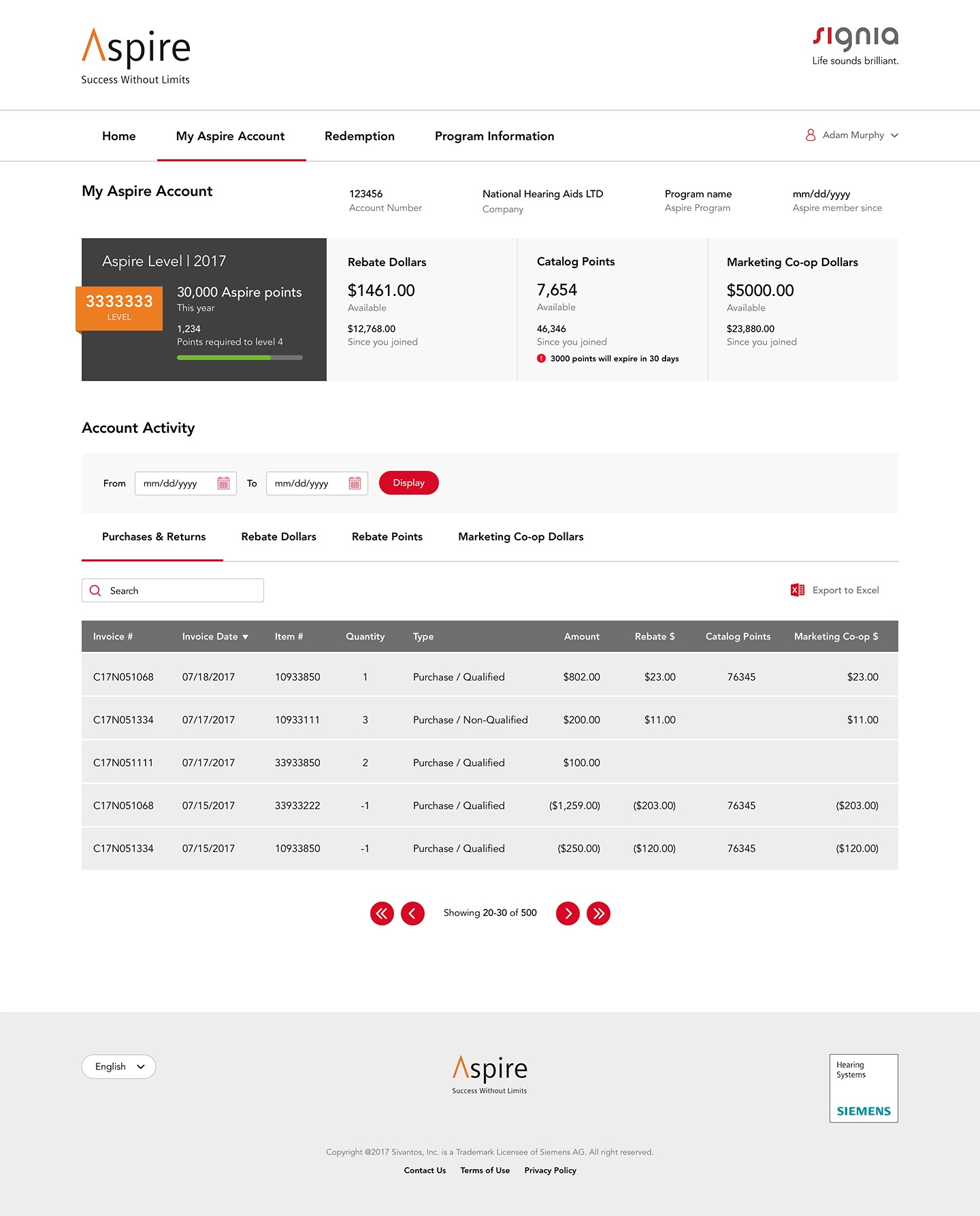Open the Home nav item
The width and height of the screenshot is (980, 1216).
point(119,136)
